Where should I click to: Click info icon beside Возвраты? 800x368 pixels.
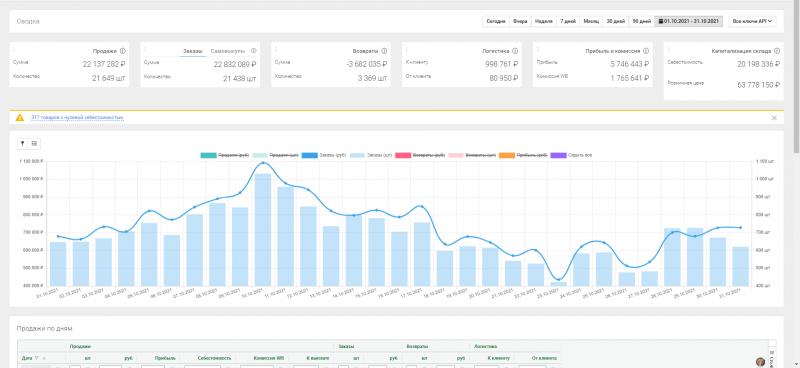384,51
